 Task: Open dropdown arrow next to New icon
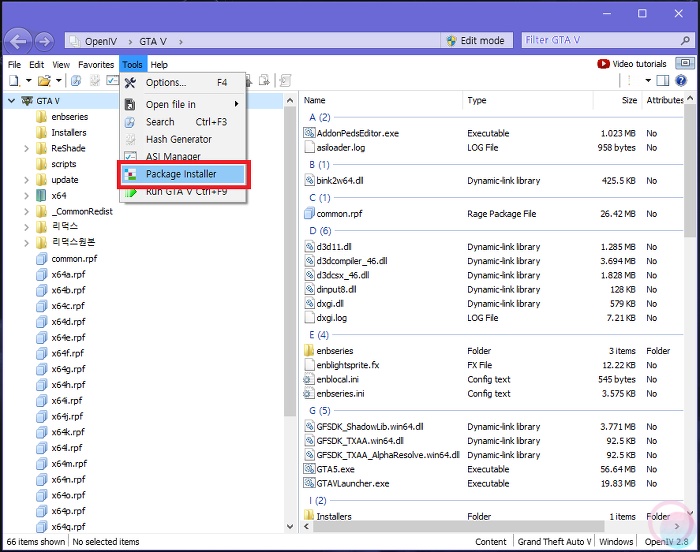[28, 81]
